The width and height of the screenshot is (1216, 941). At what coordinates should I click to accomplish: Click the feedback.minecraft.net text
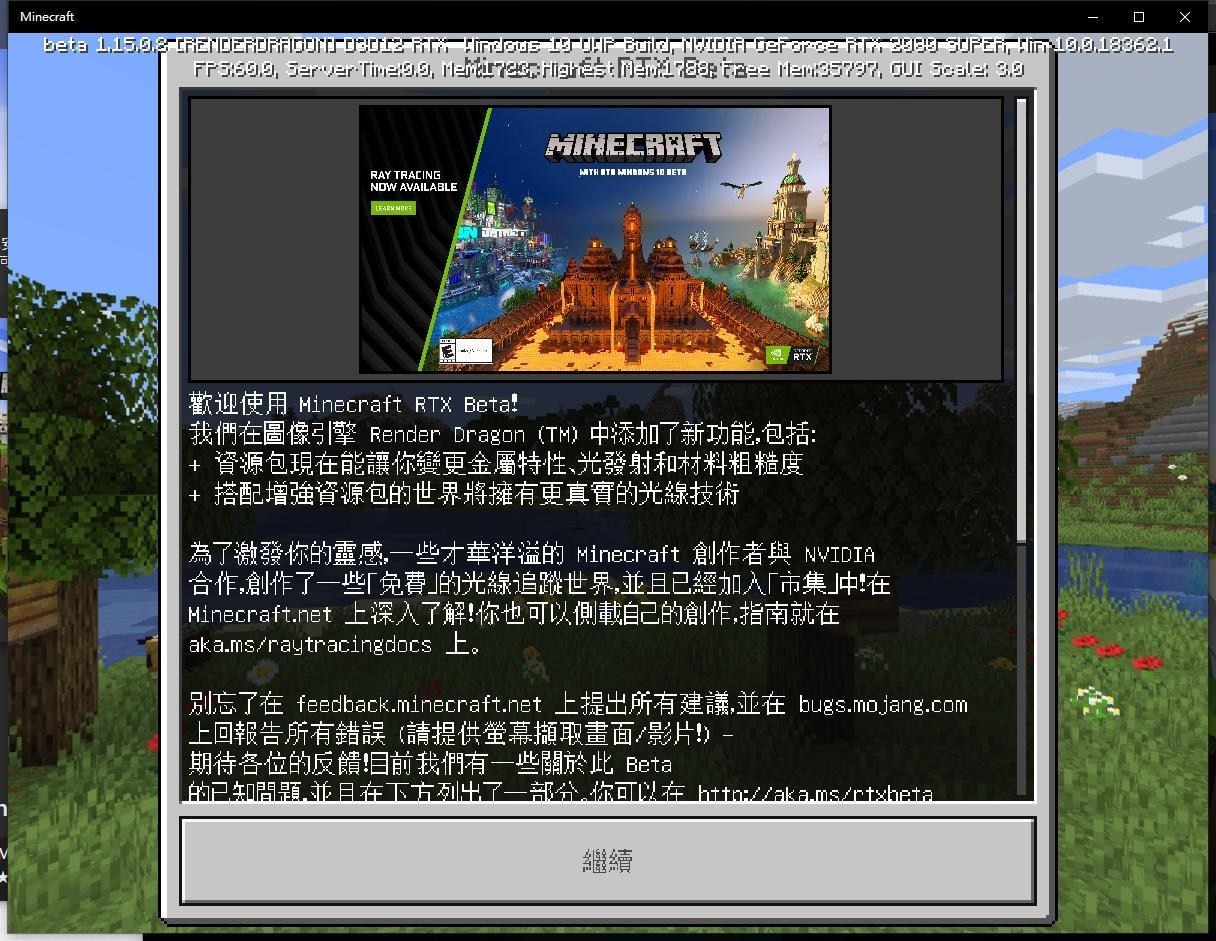419,705
